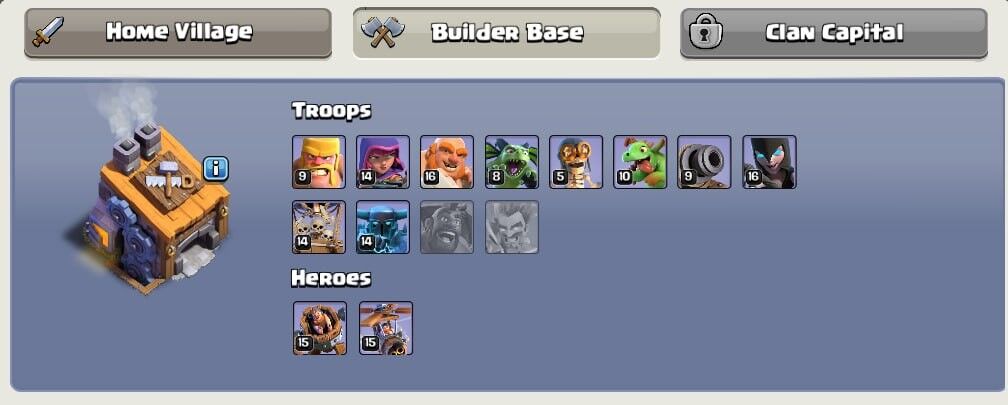Choose the Boxer Giant troop, level 16
Screen dimensions: 1008x405
tap(447, 162)
